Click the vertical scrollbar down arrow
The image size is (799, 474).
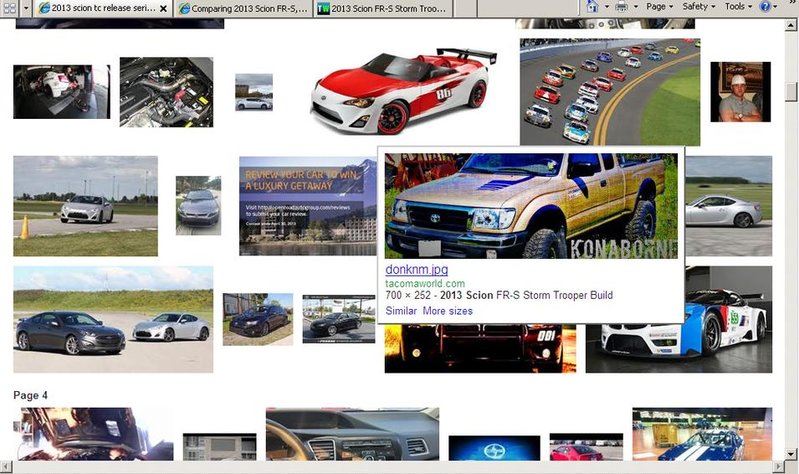(x=791, y=454)
